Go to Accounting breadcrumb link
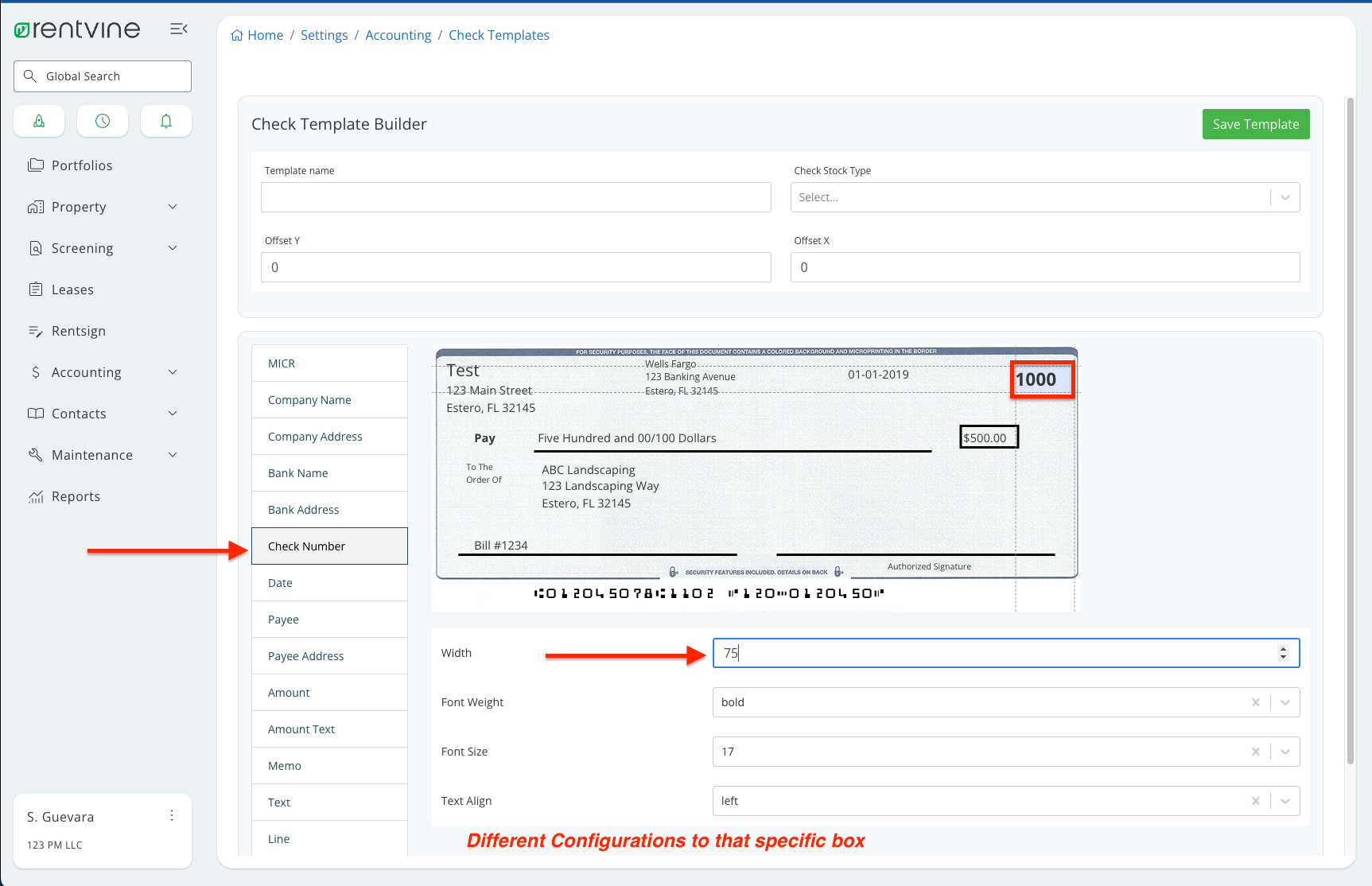This screenshot has height=886, width=1372. (x=398, y=35)
